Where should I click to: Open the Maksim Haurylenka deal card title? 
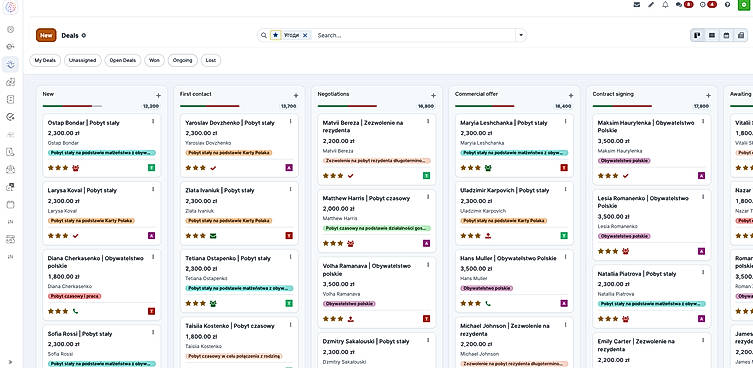coord(645,127)
